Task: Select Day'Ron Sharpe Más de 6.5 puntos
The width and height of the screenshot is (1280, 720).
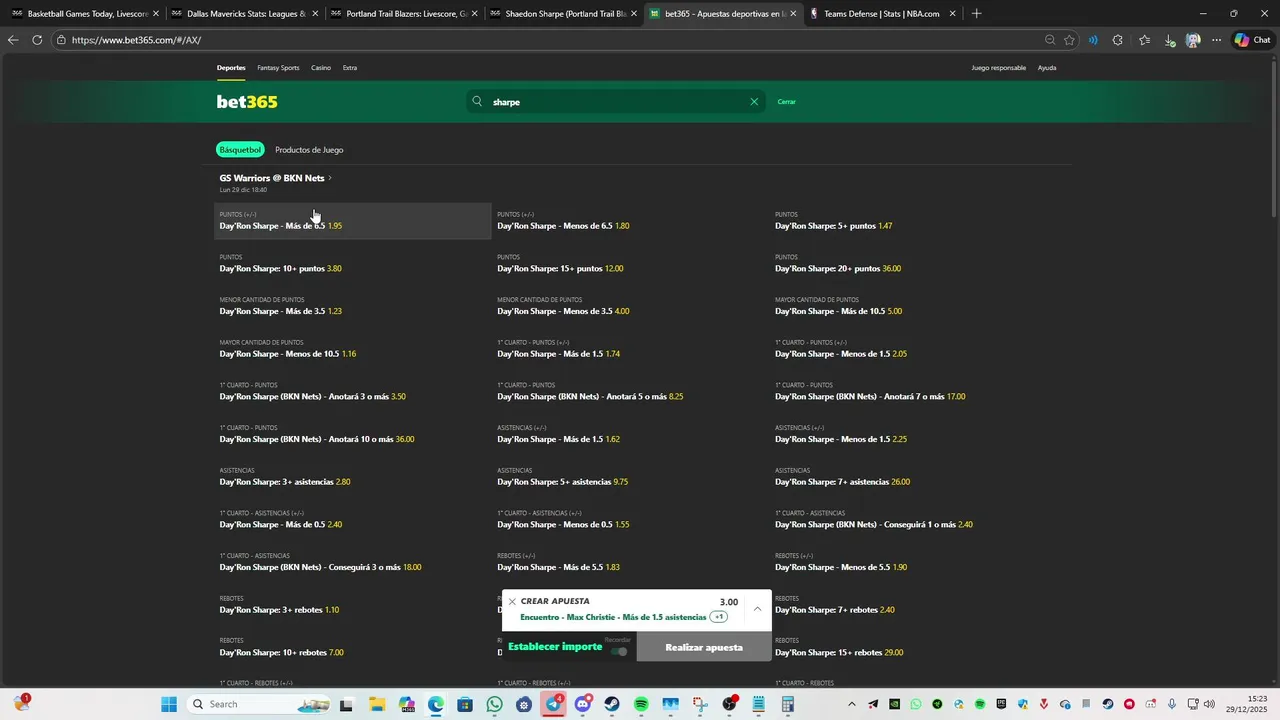Action: tap(353, 221)
